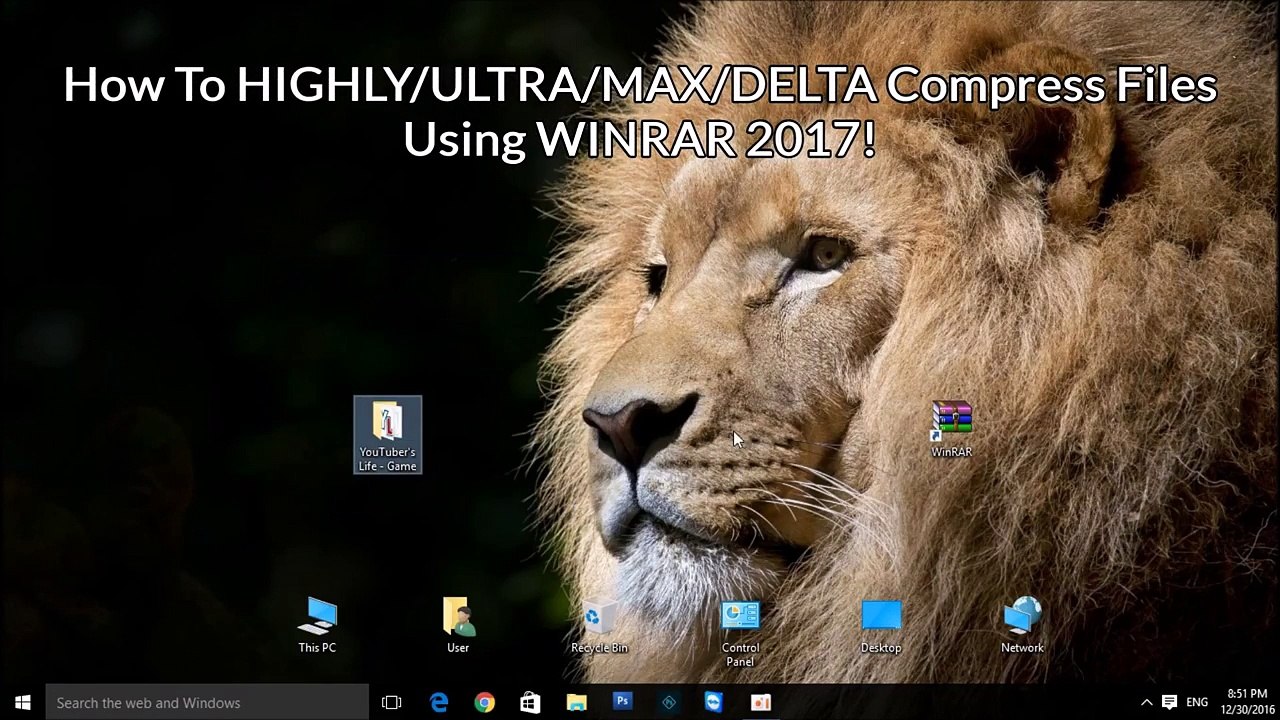Select the YouTuber's Life - Game folder
Image resolution: width=1280 pixels, height=720 pixels.
(388, 435)
